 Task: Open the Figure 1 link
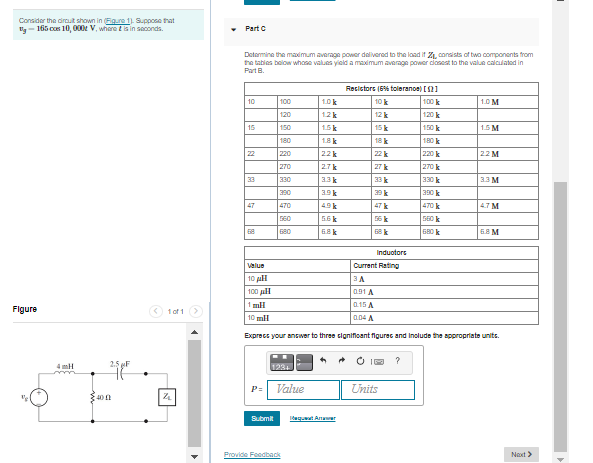tap(117, 20)
